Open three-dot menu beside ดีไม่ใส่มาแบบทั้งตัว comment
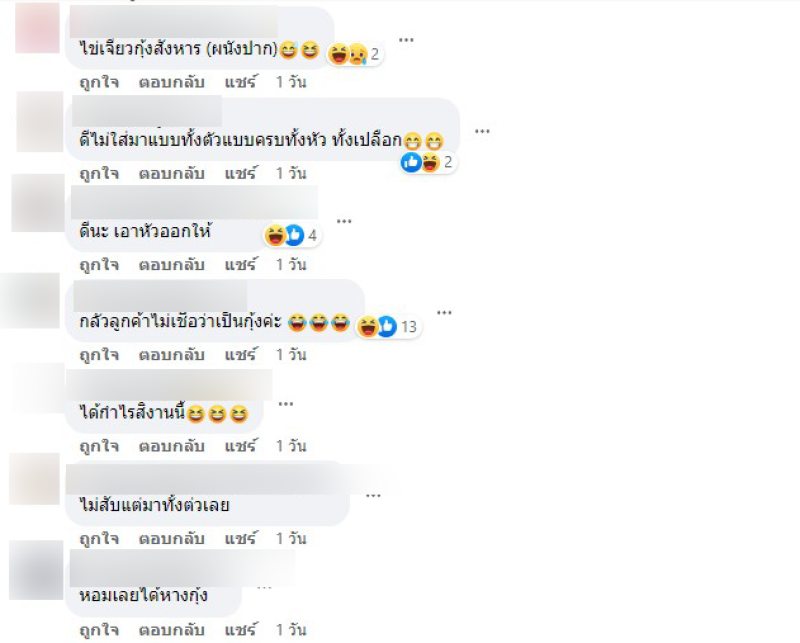This screenshot has height=643, width=800. [x=482, y=132]
